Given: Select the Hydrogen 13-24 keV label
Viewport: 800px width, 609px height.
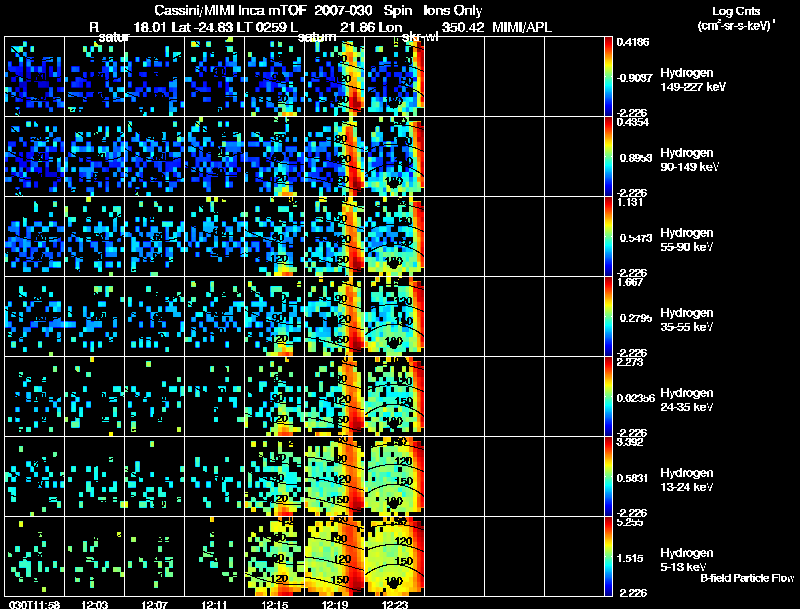Looking at the screenshot, I should [x=686, y=479].
